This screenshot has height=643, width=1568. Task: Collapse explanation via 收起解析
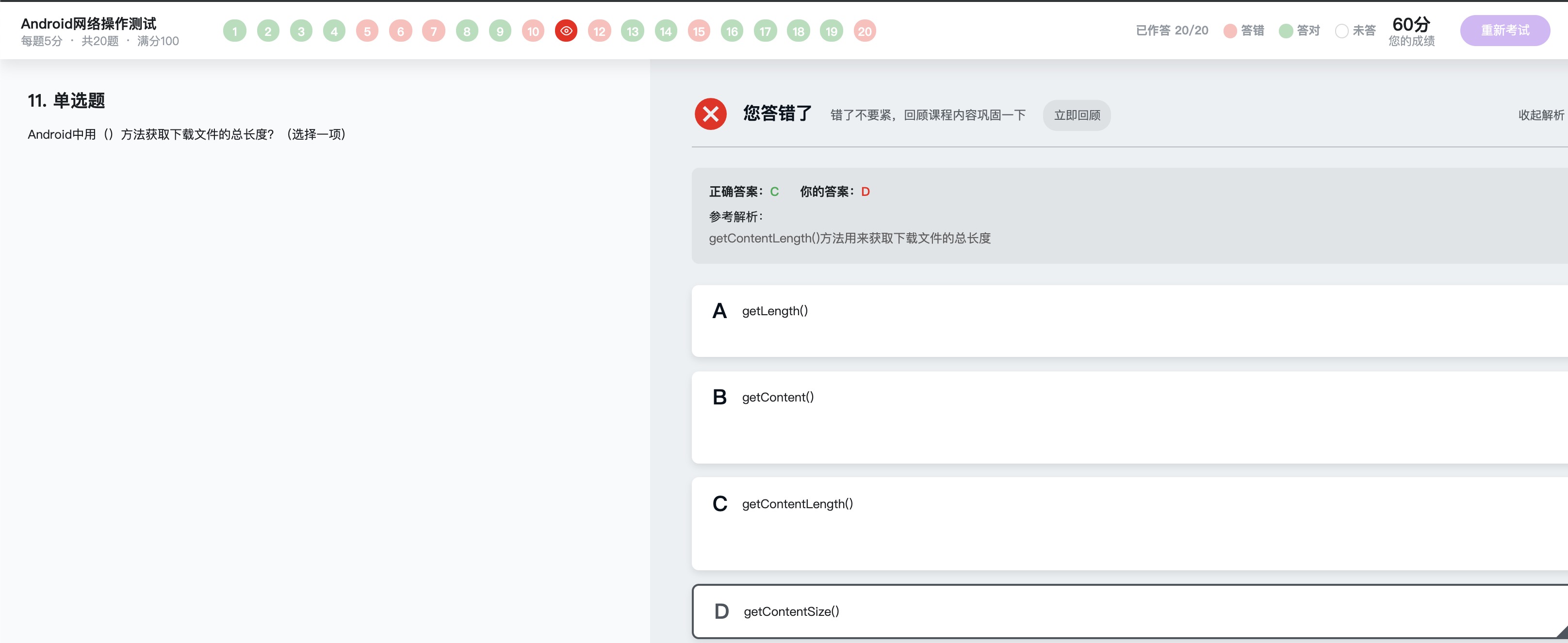tap(1541, 115)
